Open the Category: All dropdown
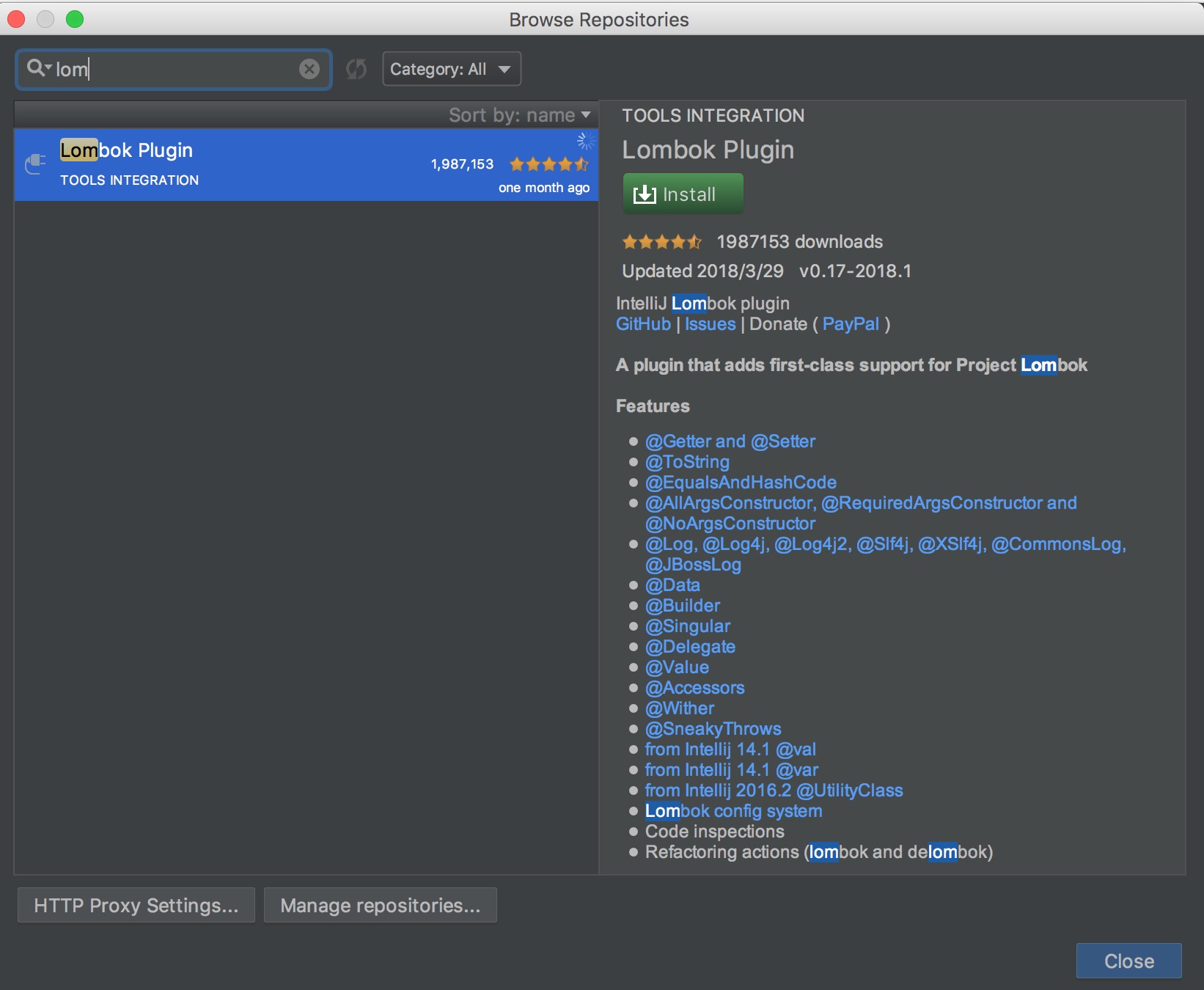The image size is (1204, 990). click(x=451, y=69)
